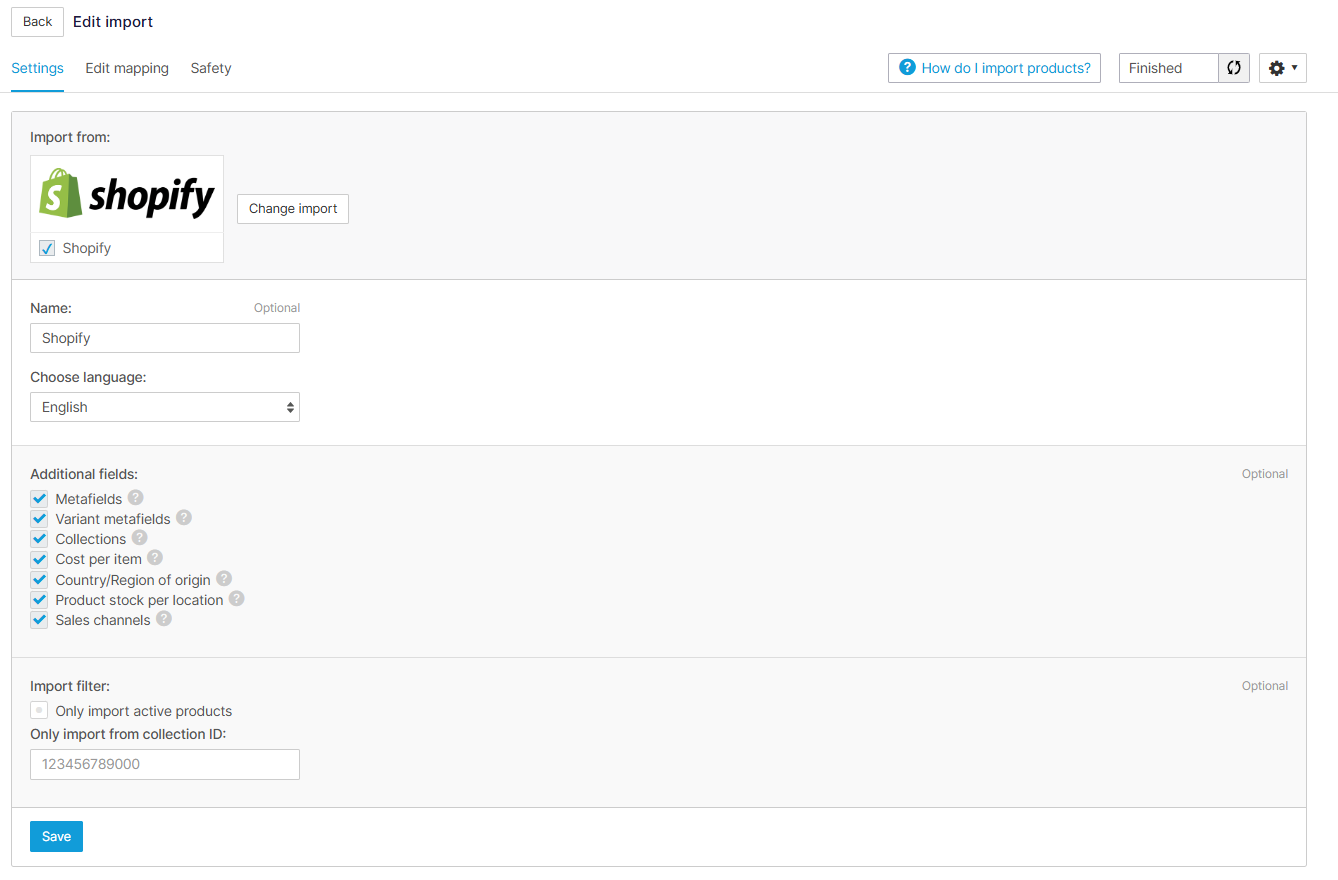Uncheck the Sales channels checkbox
The height and width of the screenshot is (880, 1338).
(39, 620)
